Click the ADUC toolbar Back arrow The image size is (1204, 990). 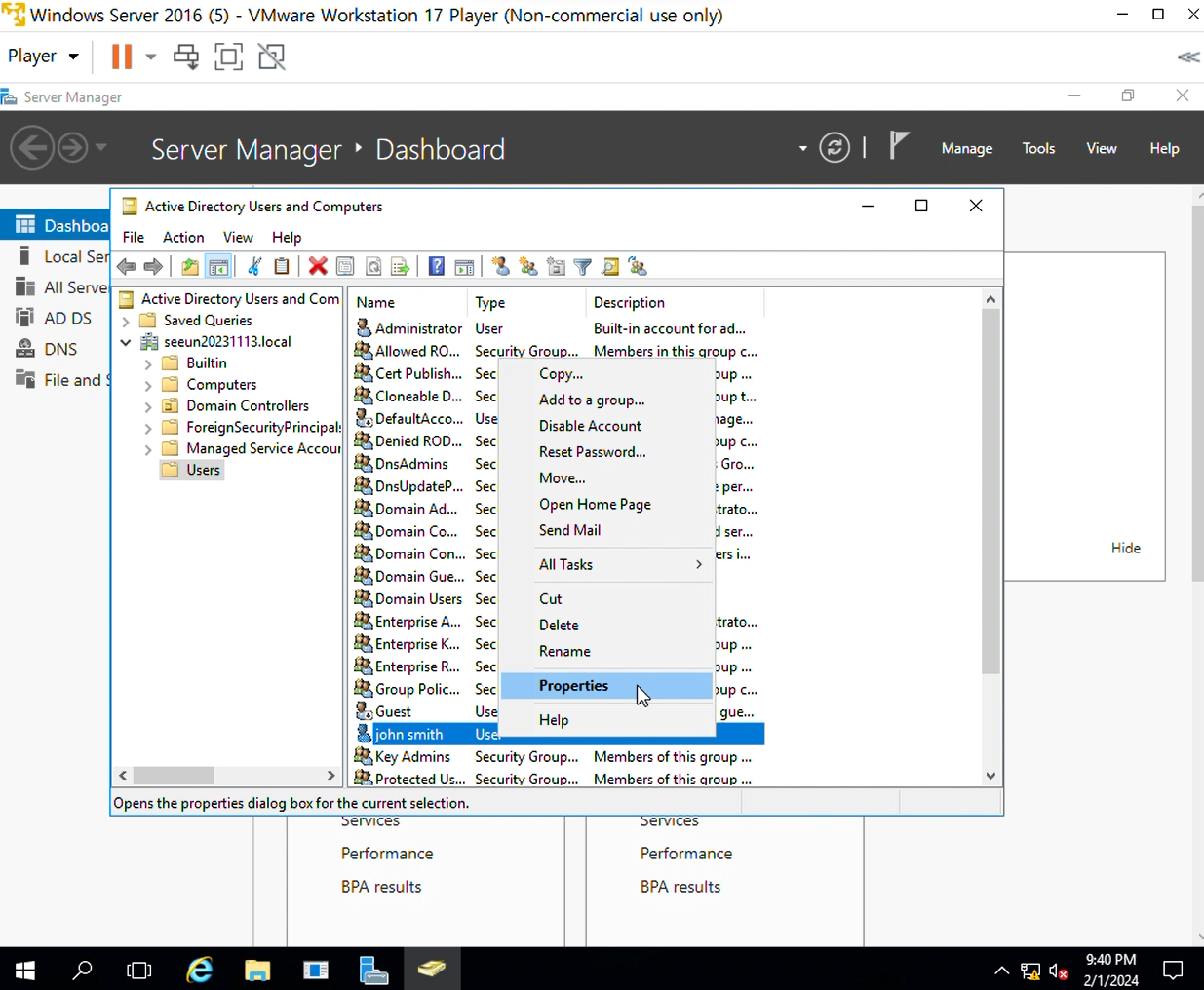127,266
